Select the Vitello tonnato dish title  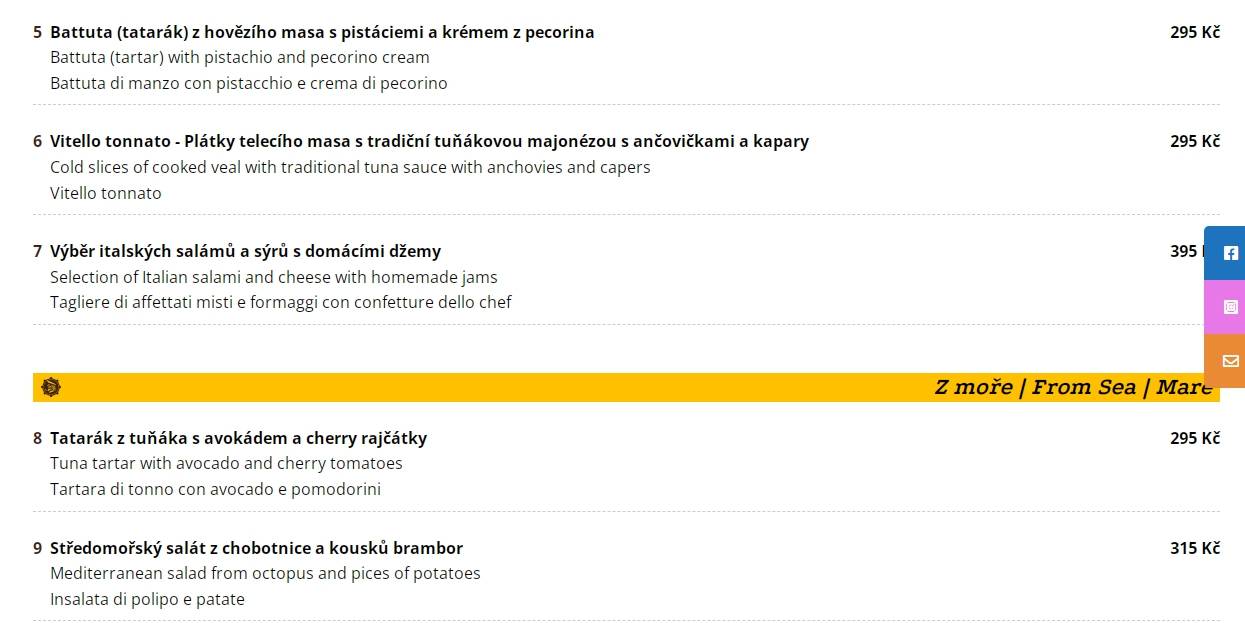point(429,141)
